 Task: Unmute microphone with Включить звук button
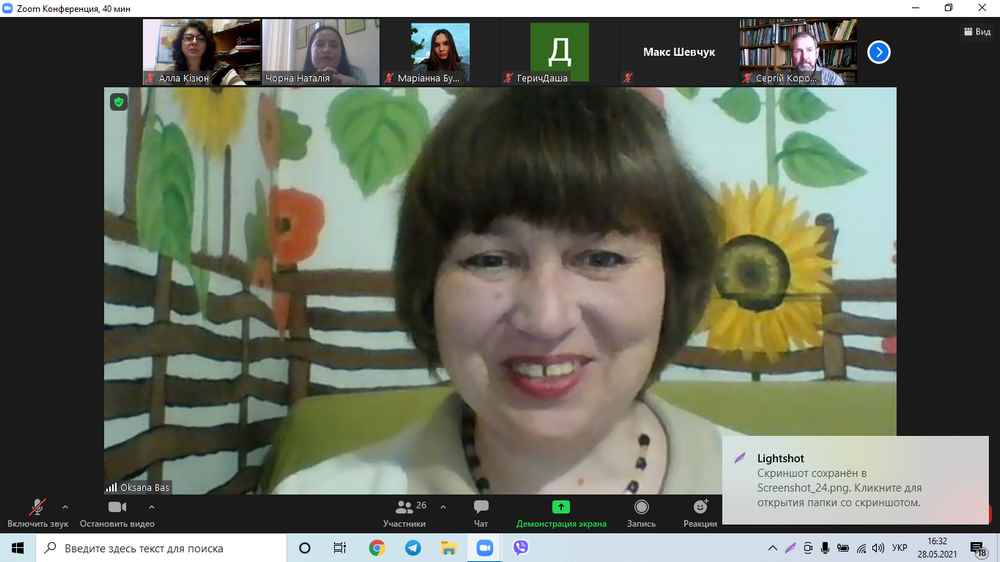pyautogui.click(x=37, y=512)
